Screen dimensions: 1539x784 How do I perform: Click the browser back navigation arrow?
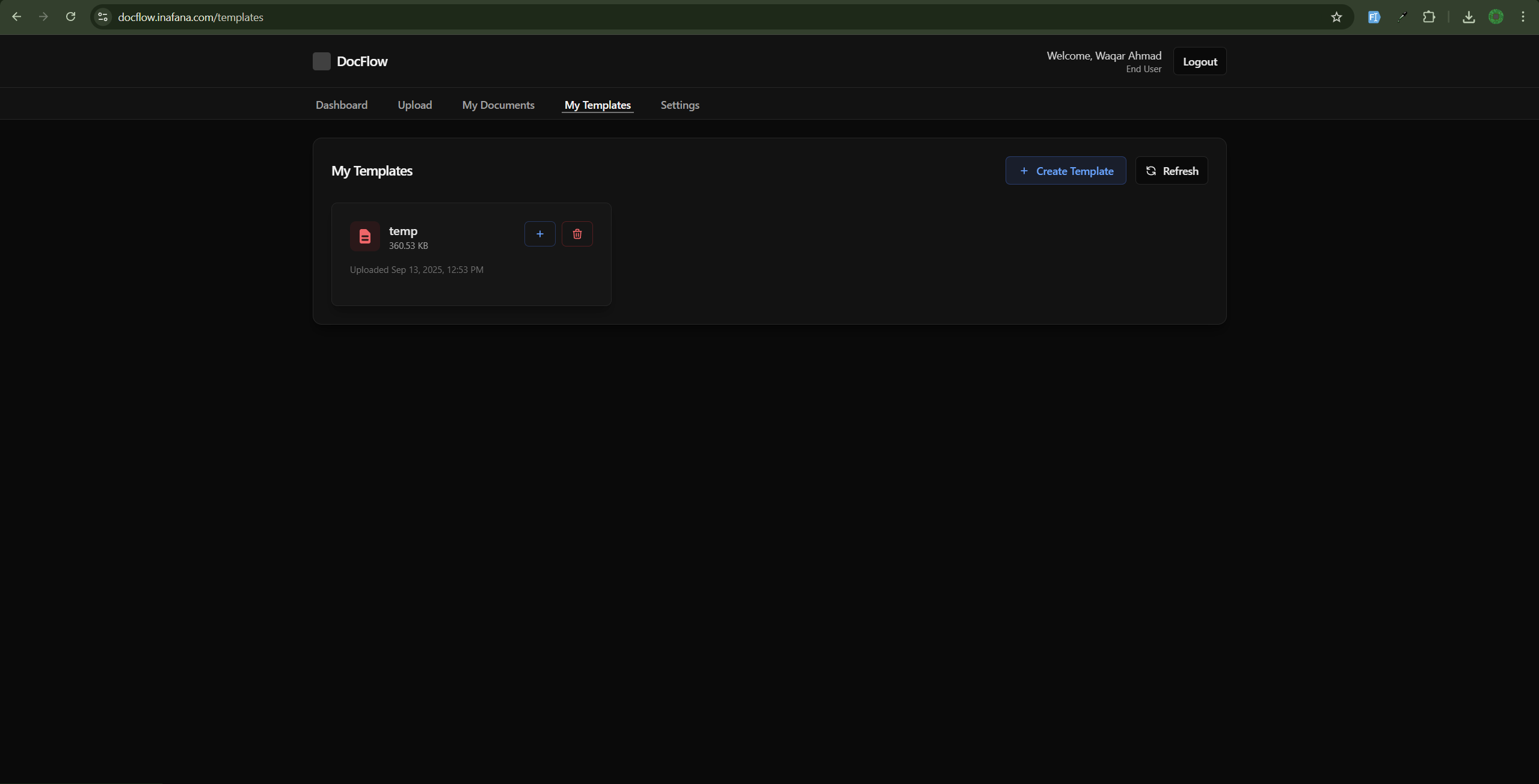[x=17, y=16]
